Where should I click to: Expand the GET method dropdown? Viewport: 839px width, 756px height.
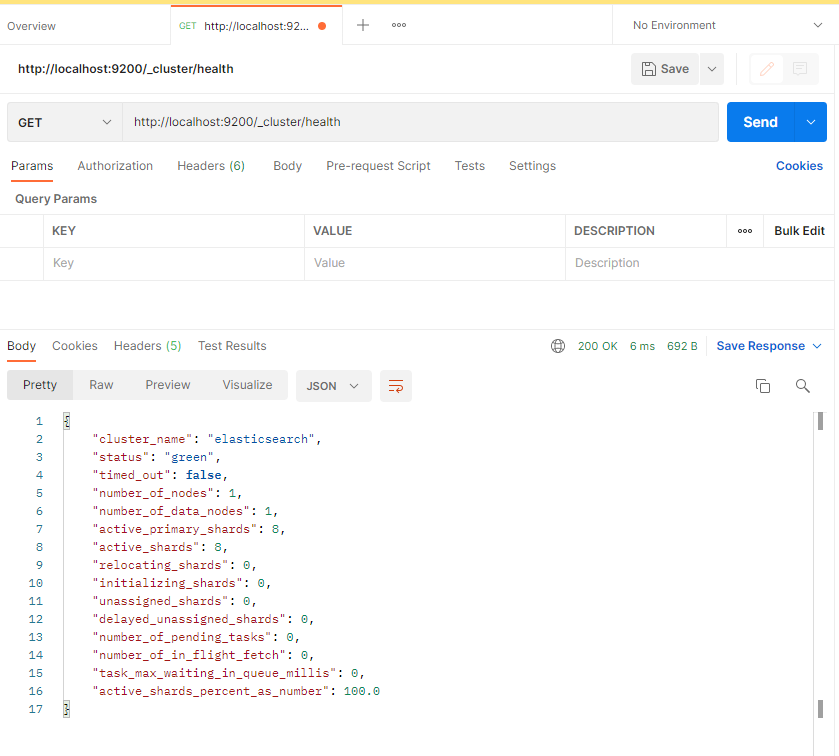(65, 122)
